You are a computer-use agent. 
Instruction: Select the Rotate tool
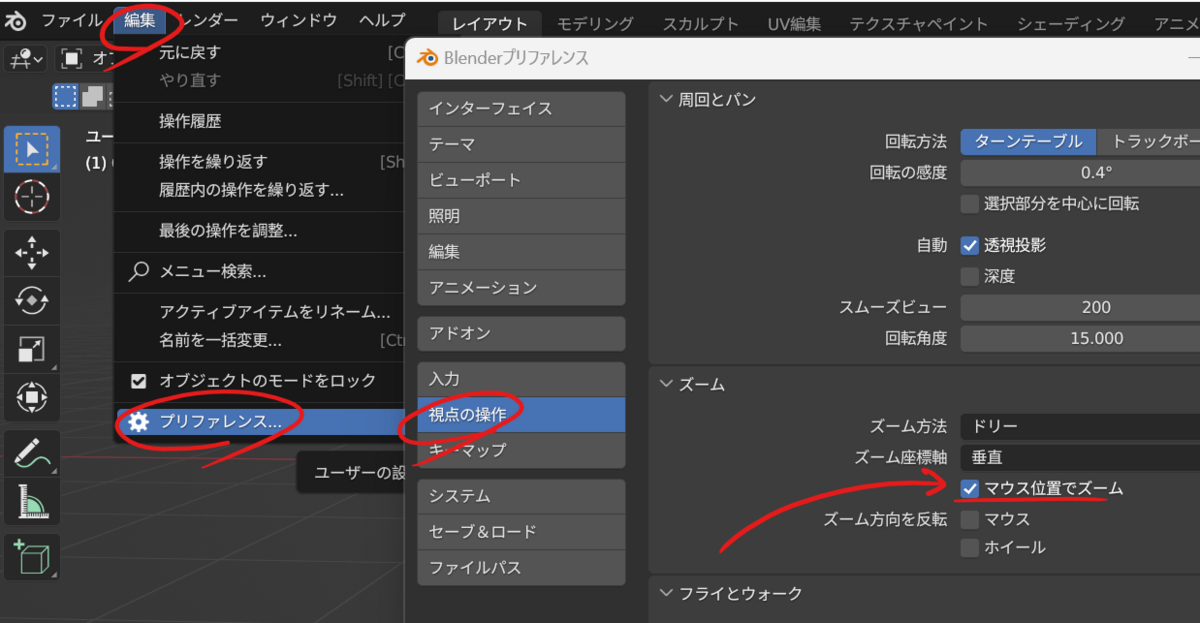tap(32, 300)
